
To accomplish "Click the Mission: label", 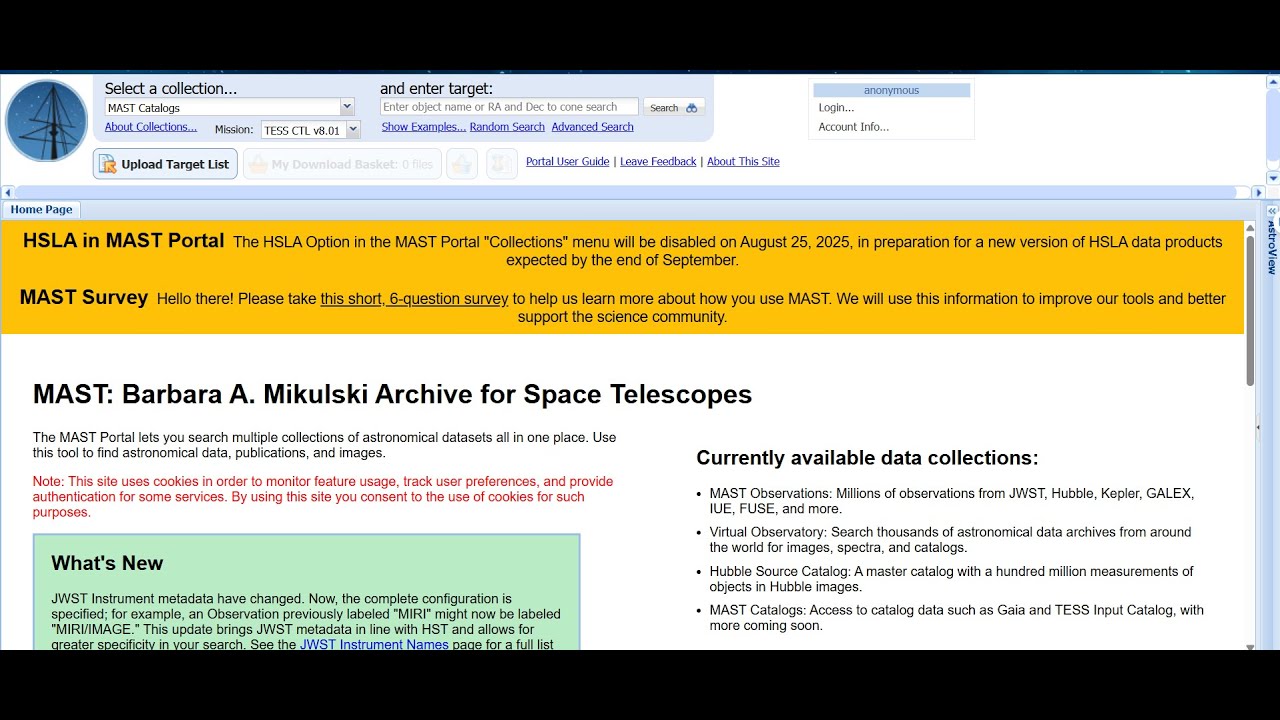I will click(x=234, y=130).
